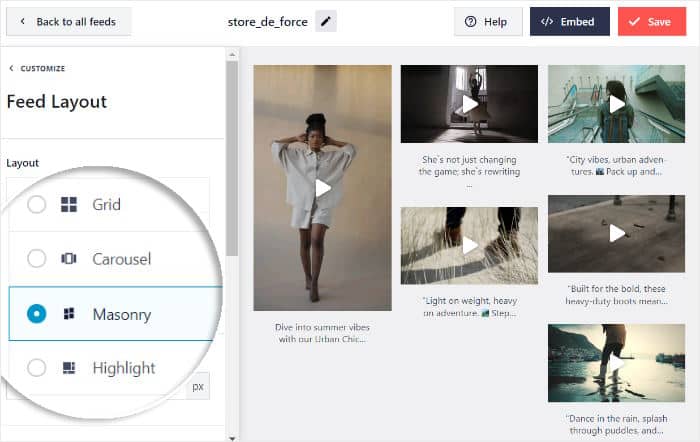Select the Grid layout radio button
This screenshot has width=700, height=442.
(37, 205)
